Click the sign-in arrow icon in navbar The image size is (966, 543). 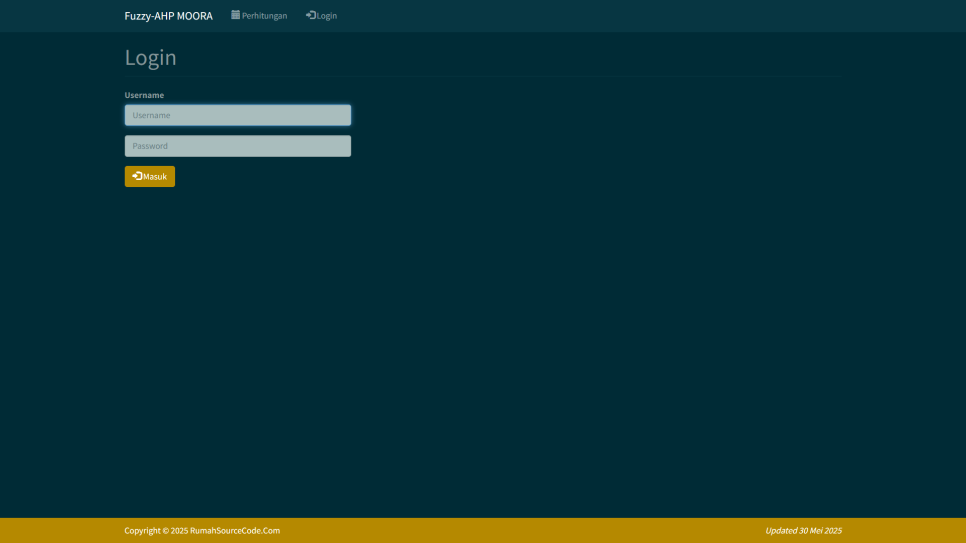point(311,15)
